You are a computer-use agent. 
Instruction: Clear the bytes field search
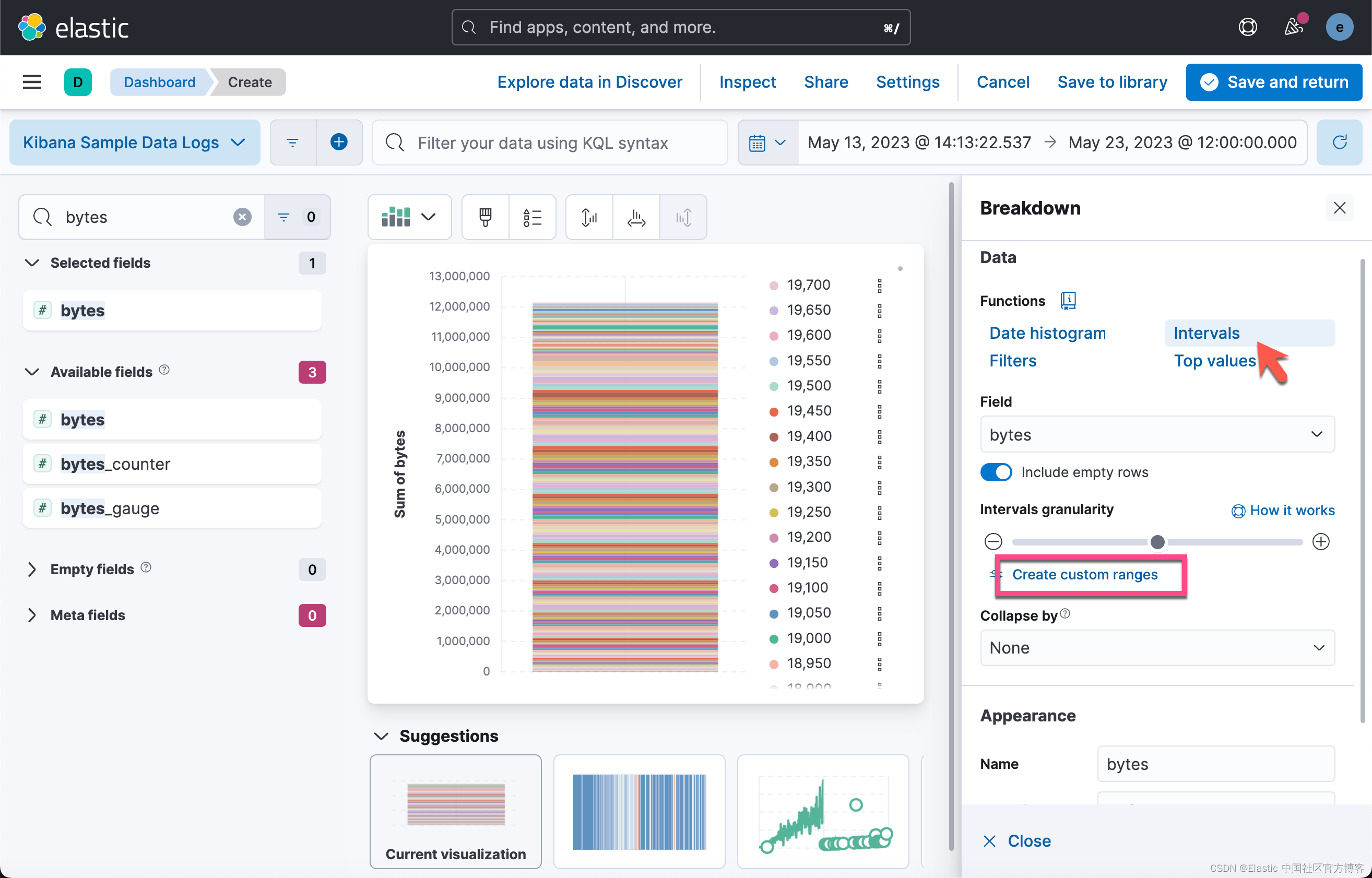tap(242, 217)
